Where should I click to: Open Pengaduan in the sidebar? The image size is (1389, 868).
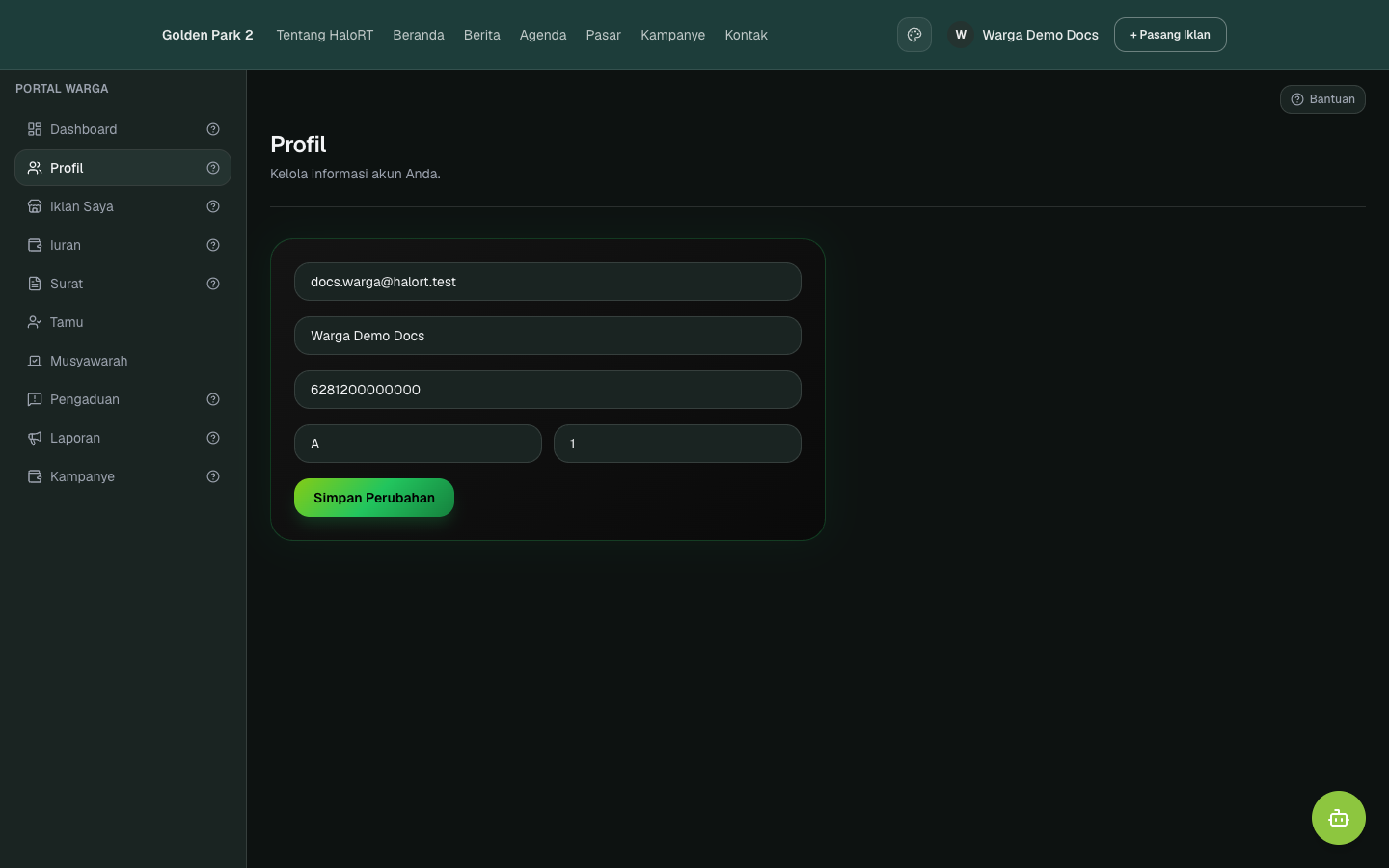coord(123,399)
